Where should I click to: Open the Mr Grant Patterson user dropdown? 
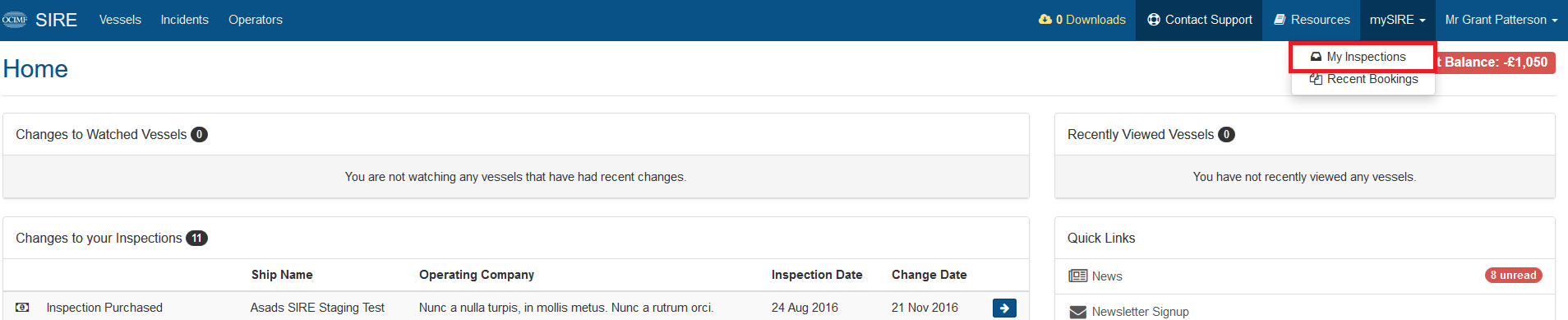pos(1501,20)
